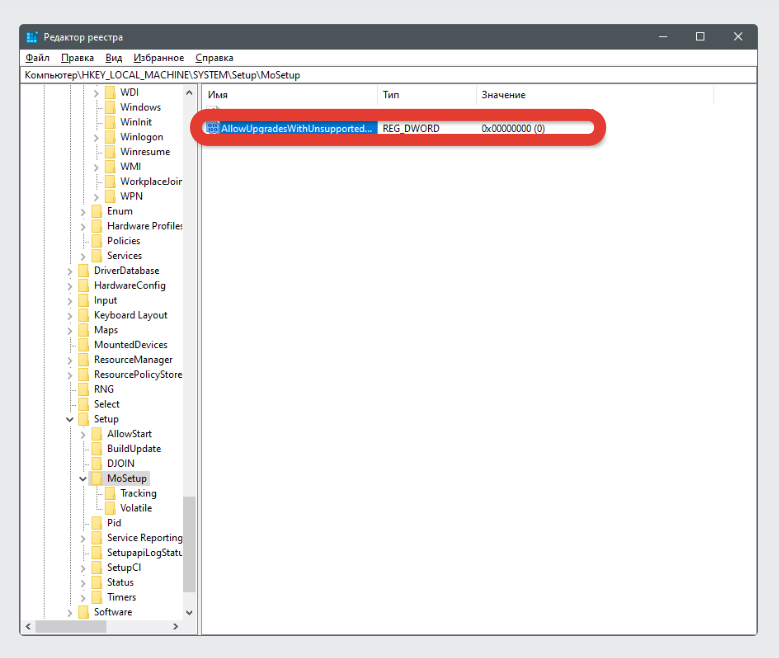Select the SetupapiLogStatus key
The width and height of the screenshot is (779, 658).
click(x=145, y=553)
